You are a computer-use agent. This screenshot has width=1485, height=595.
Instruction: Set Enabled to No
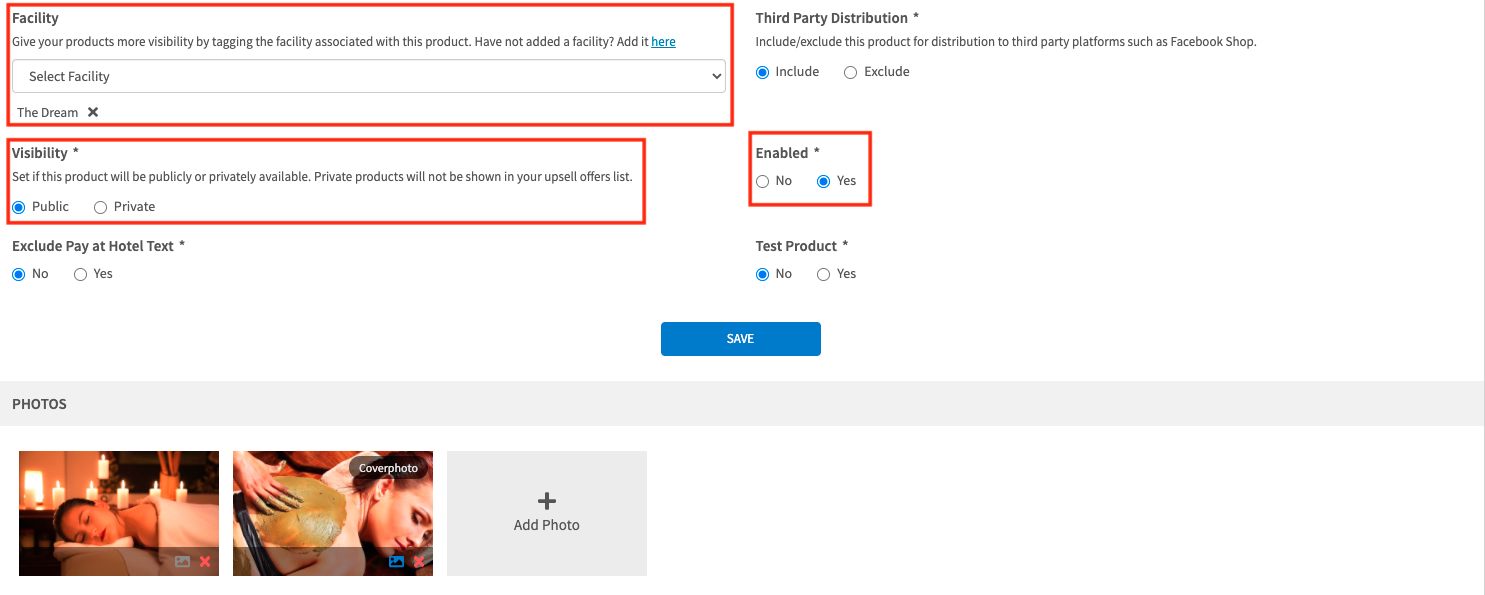click(x=763, y=181)
